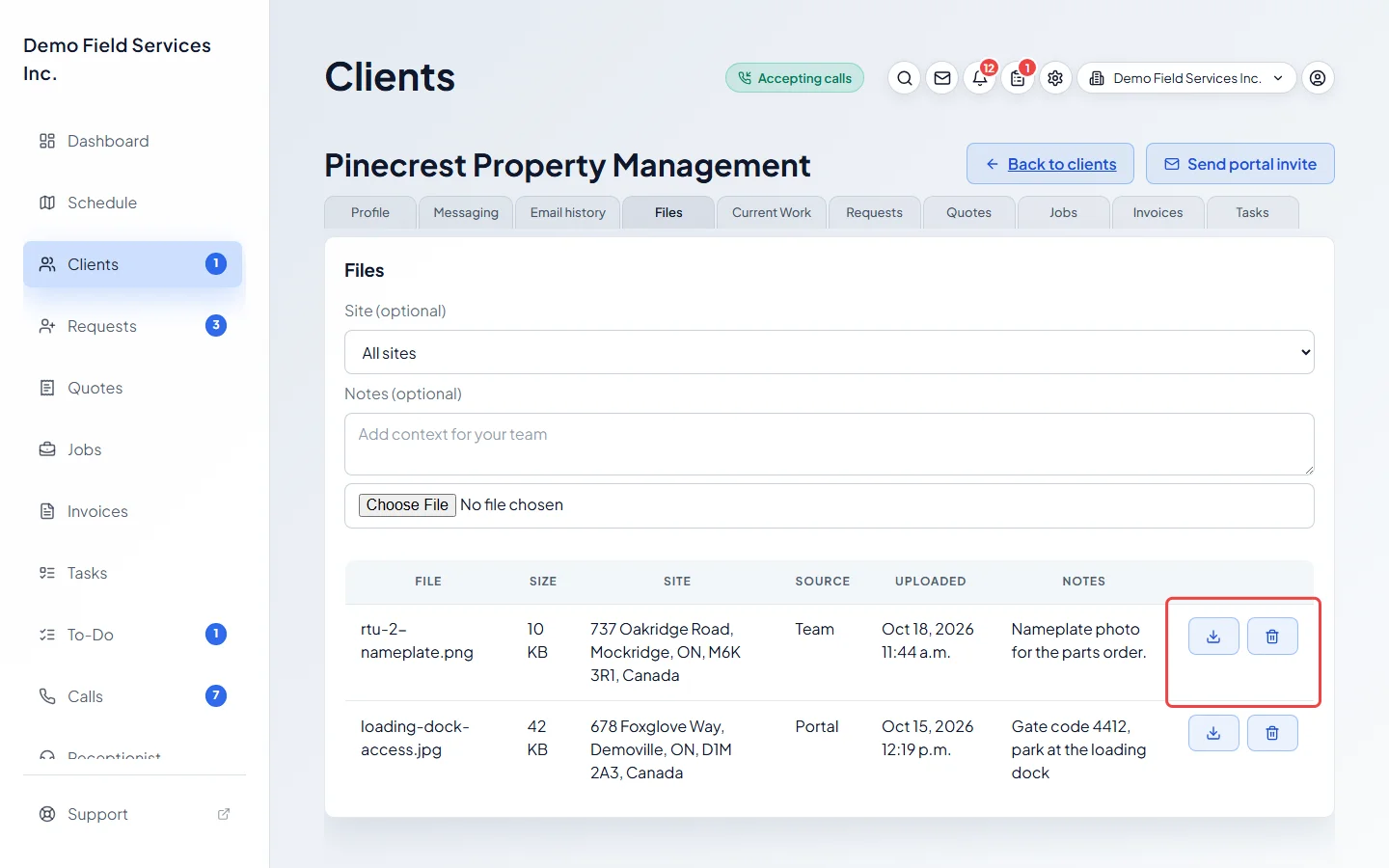
Task: Open clipboard icon with 1 badge
Action: coord(1018,78)
